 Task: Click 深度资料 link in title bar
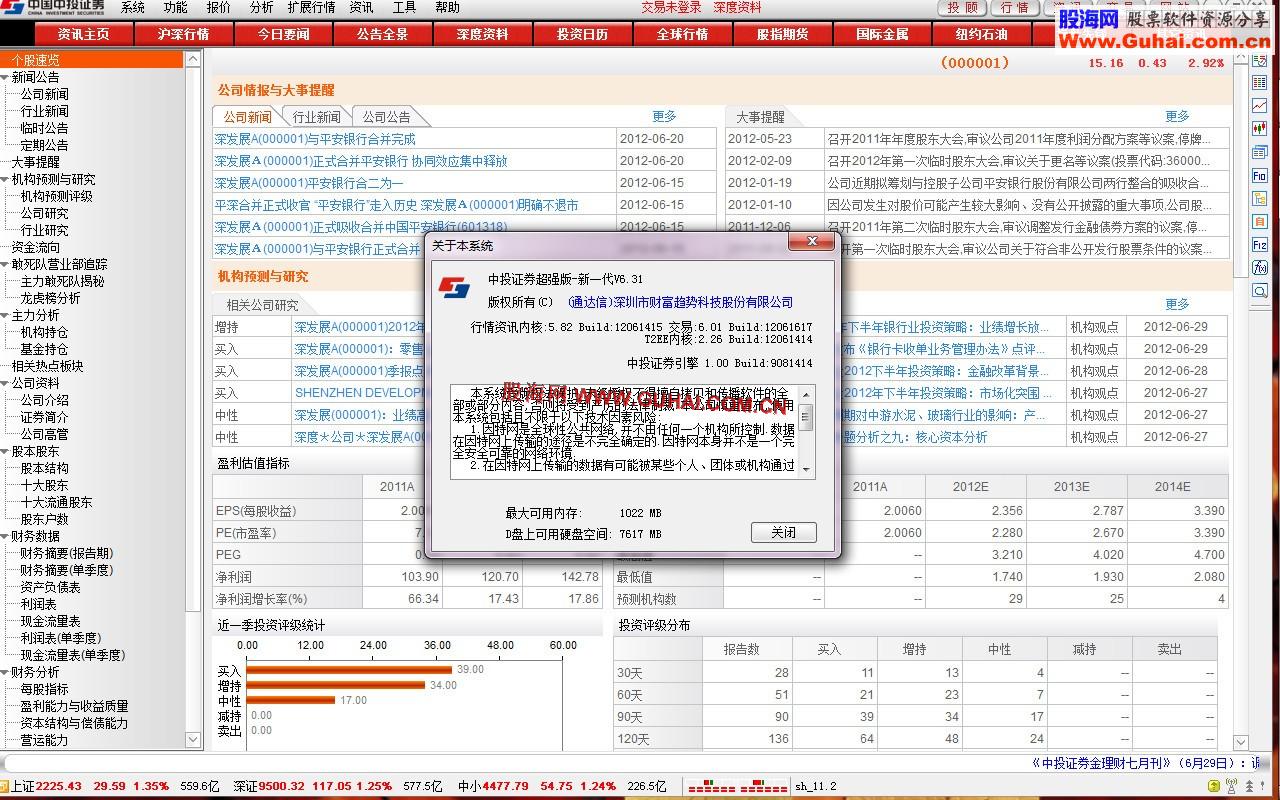coord(737,8)
